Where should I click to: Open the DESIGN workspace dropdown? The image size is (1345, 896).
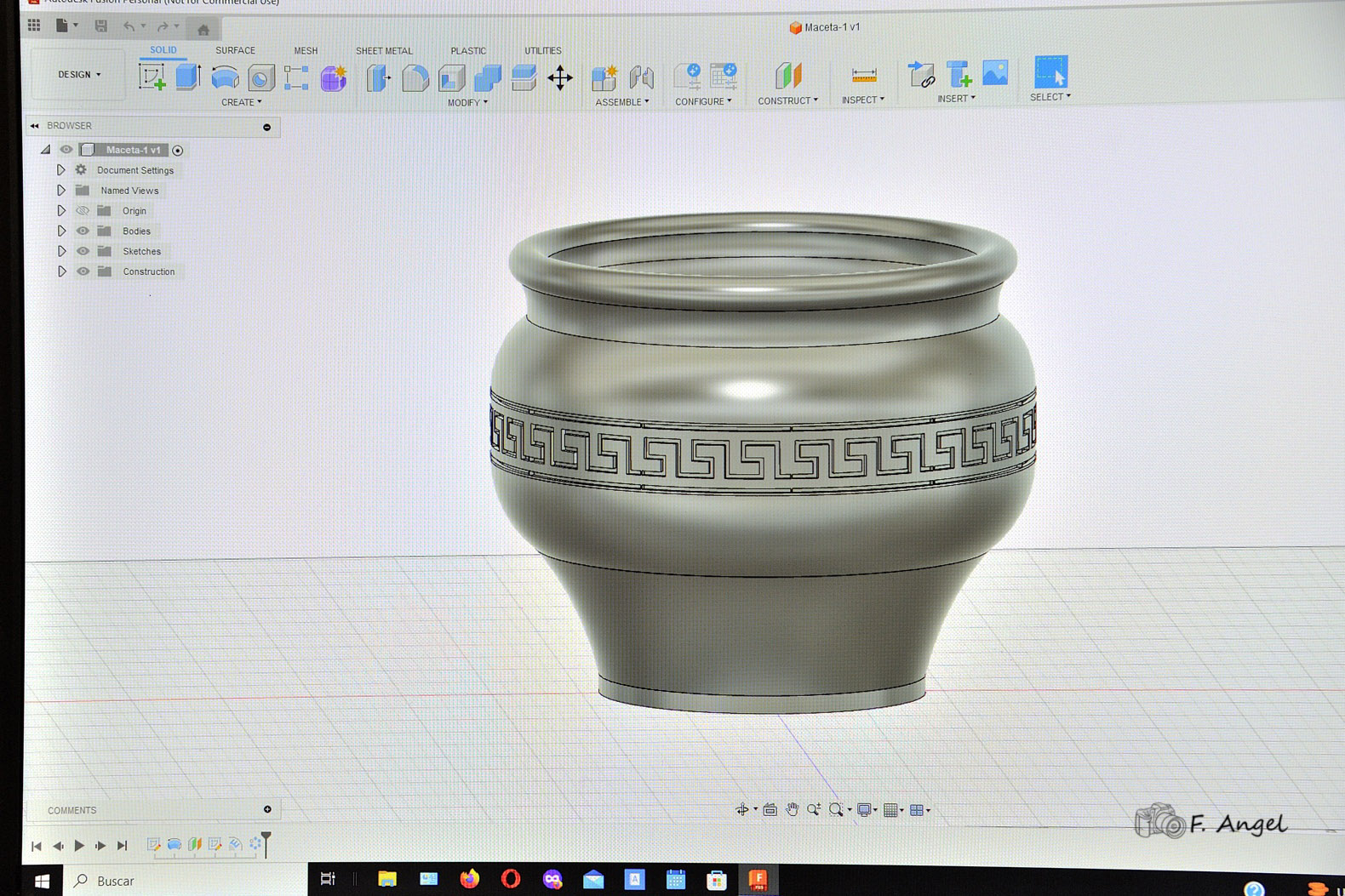click(79, 75)
